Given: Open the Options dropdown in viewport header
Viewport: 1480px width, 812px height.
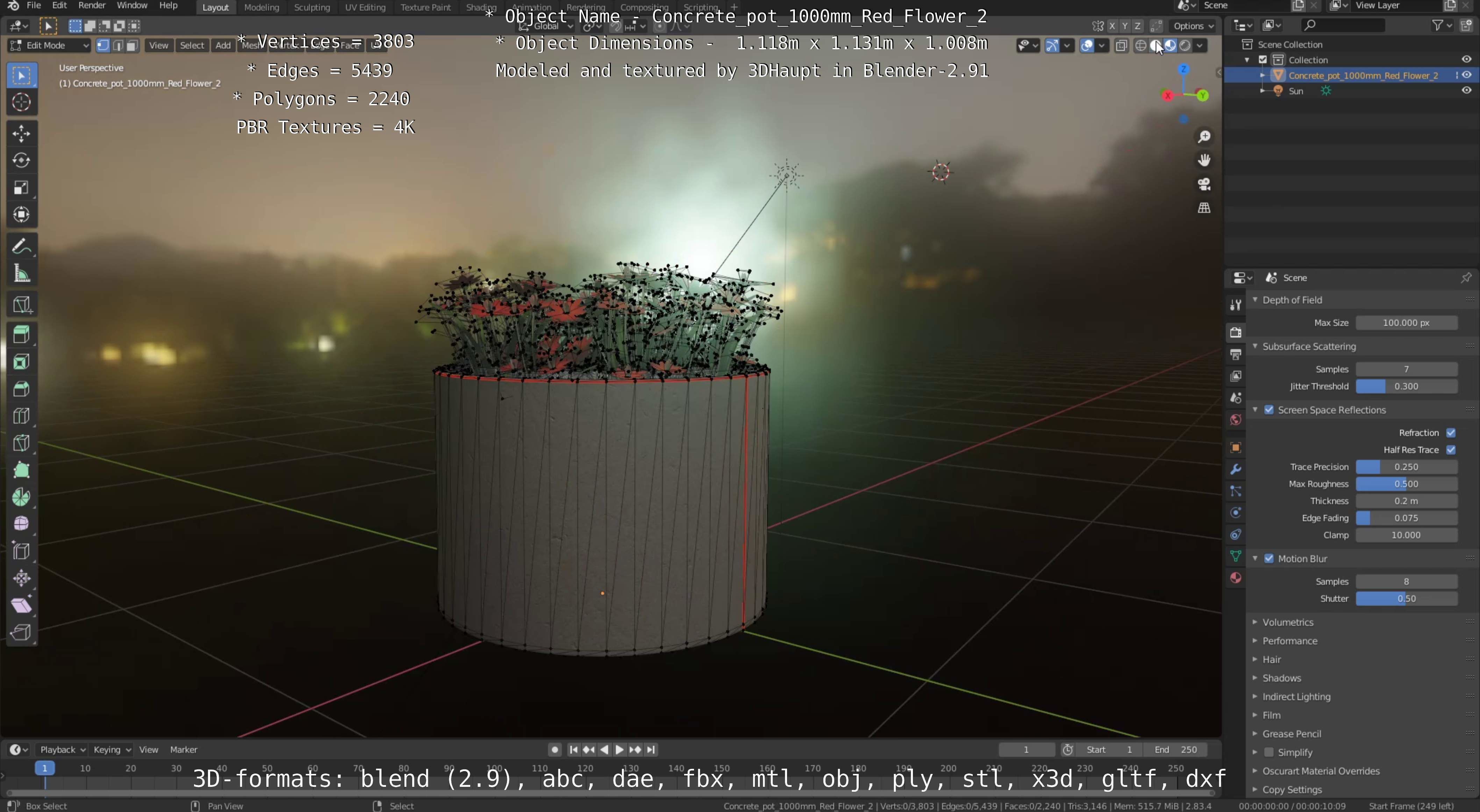Looking at the screenshot, I should coord(1193,26).
